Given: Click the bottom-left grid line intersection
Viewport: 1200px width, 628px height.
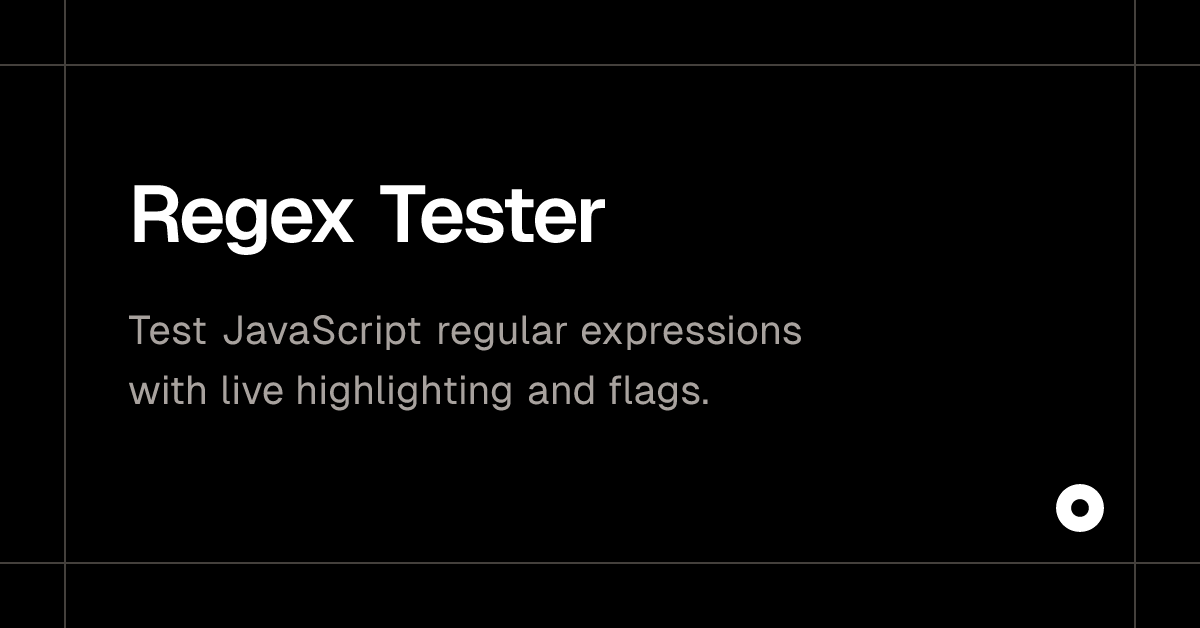Looking at the screenshot, I should [65, 563].
